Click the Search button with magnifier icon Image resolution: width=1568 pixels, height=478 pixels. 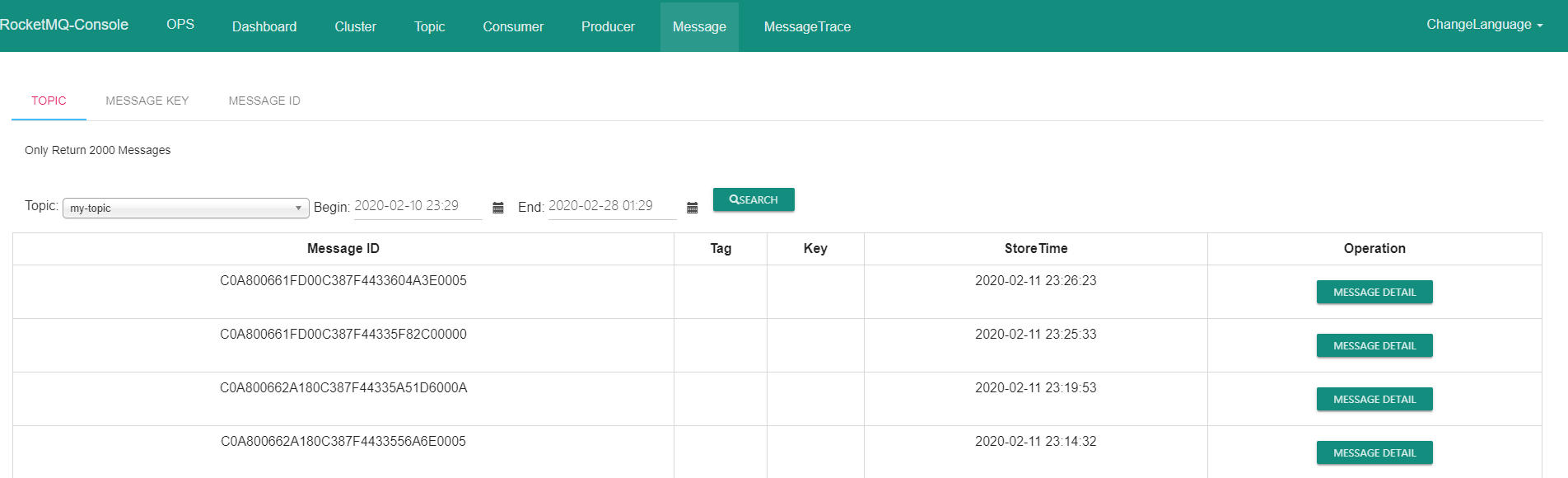pos(754,199)
